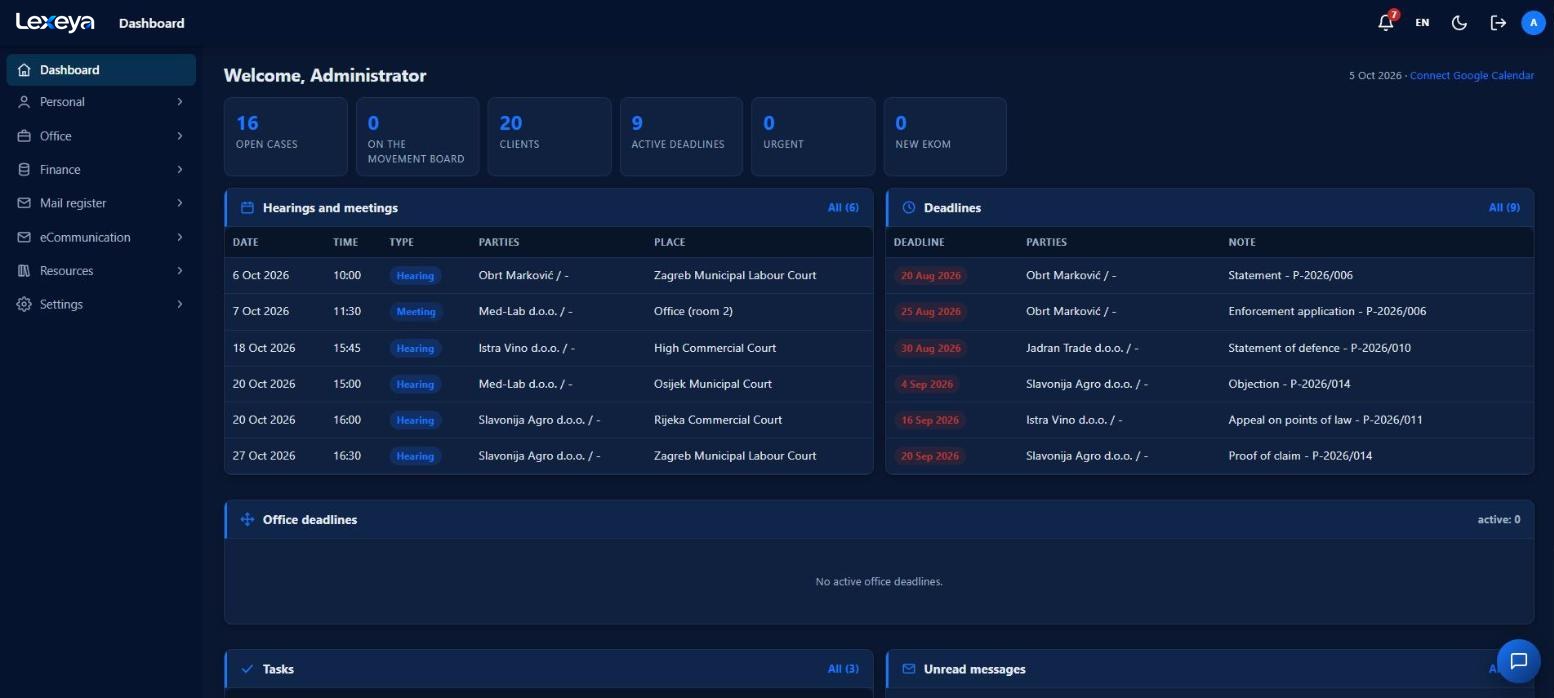Select Mail register in the sidebar
This screenshot has height=698, width=1554.
[101, 203]
